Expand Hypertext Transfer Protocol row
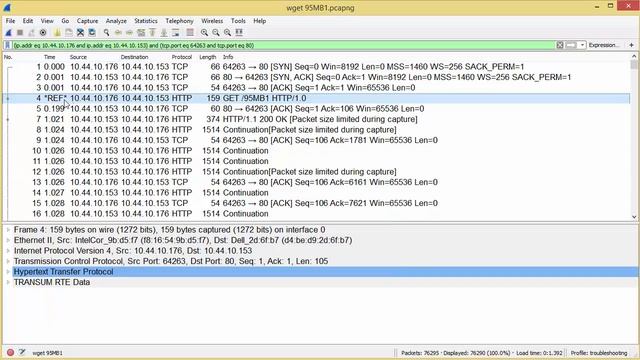The height and width of the screenshot is (360, 640). 8,272
